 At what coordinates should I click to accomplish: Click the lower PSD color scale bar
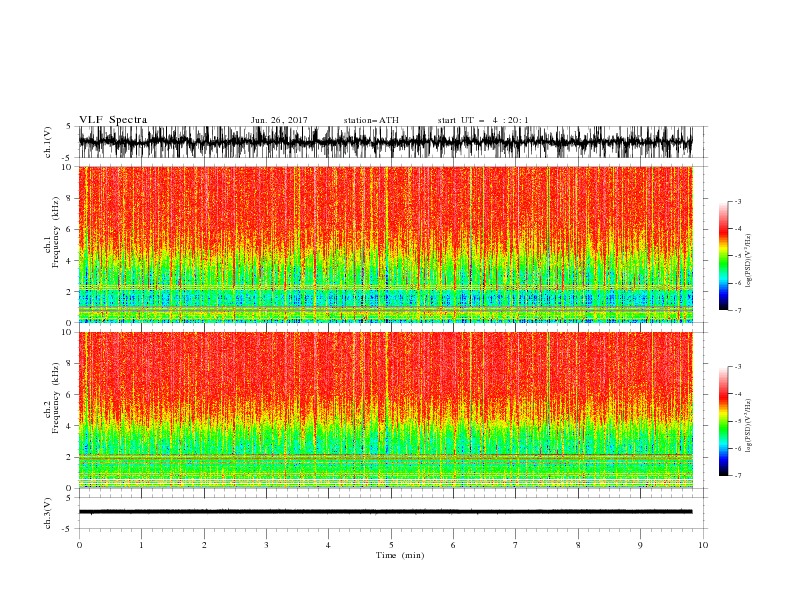click(723, 421)
